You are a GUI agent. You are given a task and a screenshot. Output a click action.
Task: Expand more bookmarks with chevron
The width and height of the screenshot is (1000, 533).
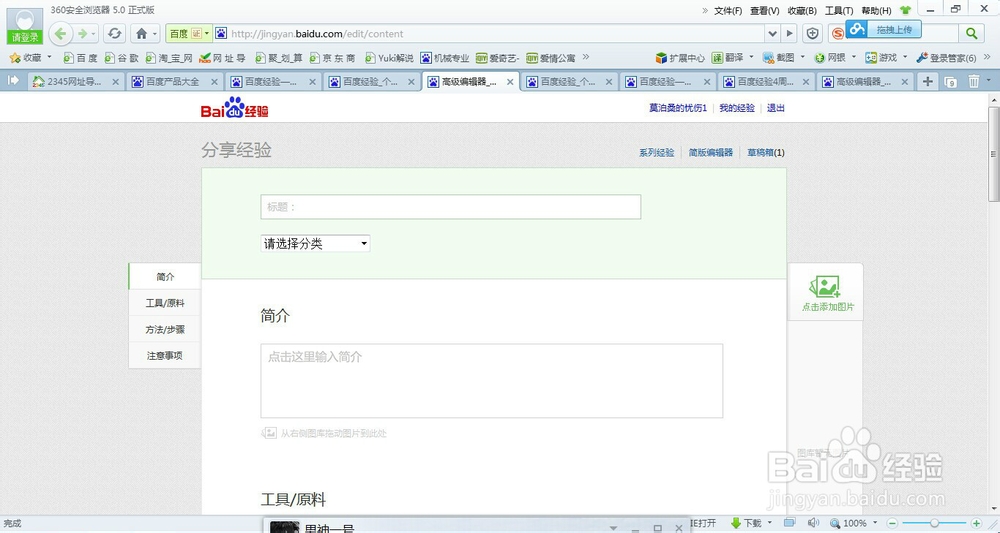[x=585, y=57]
